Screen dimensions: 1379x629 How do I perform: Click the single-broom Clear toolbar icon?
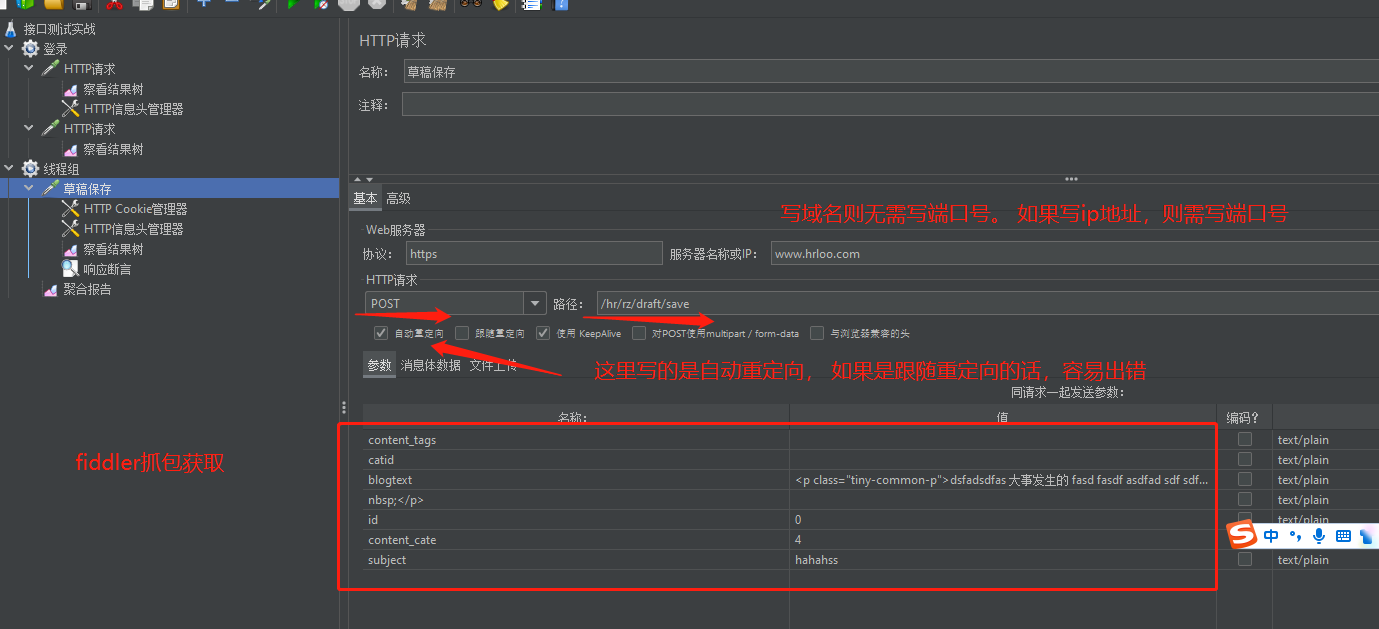[409, 4]
